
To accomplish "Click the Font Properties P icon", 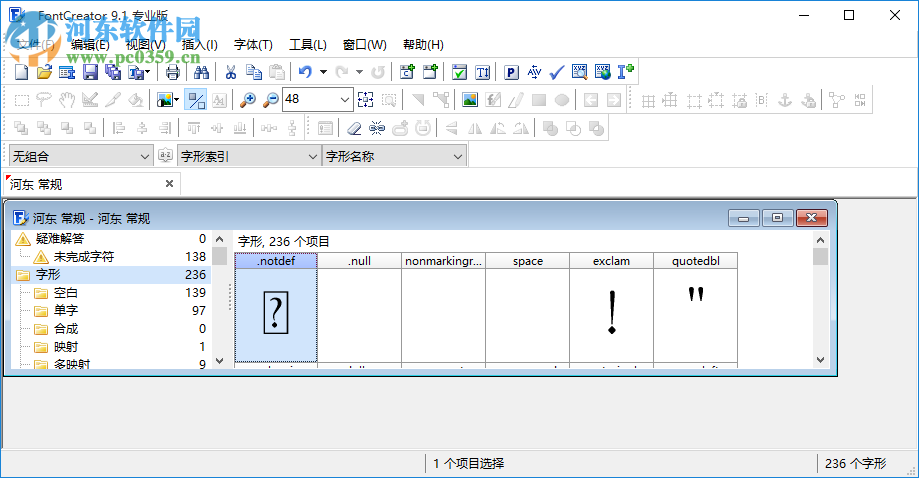I will click(x=511, y=72).
